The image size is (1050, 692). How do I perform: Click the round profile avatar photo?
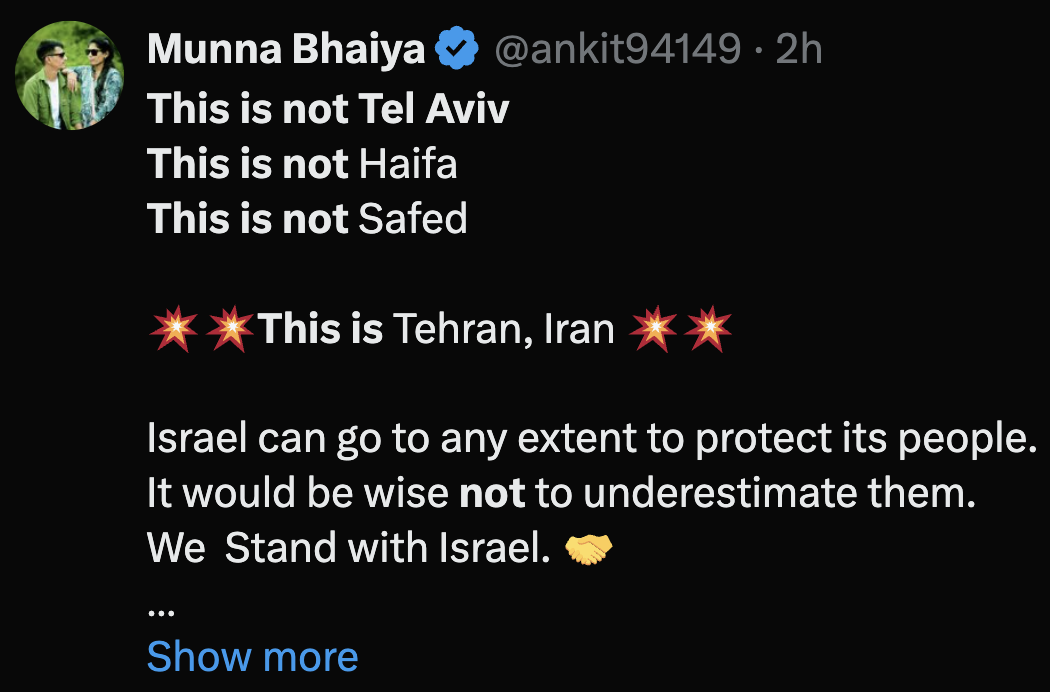(x=69, y=76)
